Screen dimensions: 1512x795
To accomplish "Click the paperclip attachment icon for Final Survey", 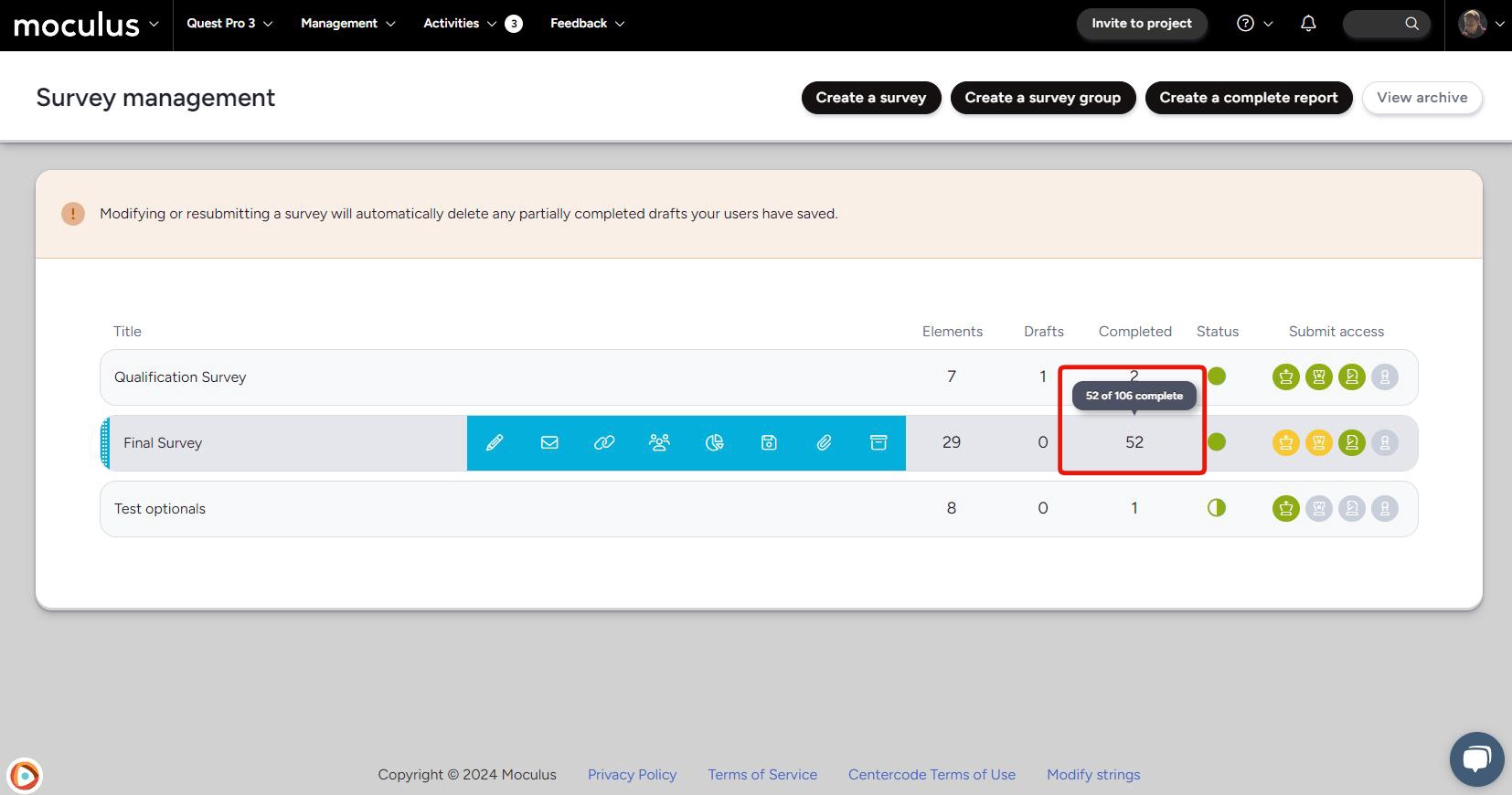I will click(824, 443).
